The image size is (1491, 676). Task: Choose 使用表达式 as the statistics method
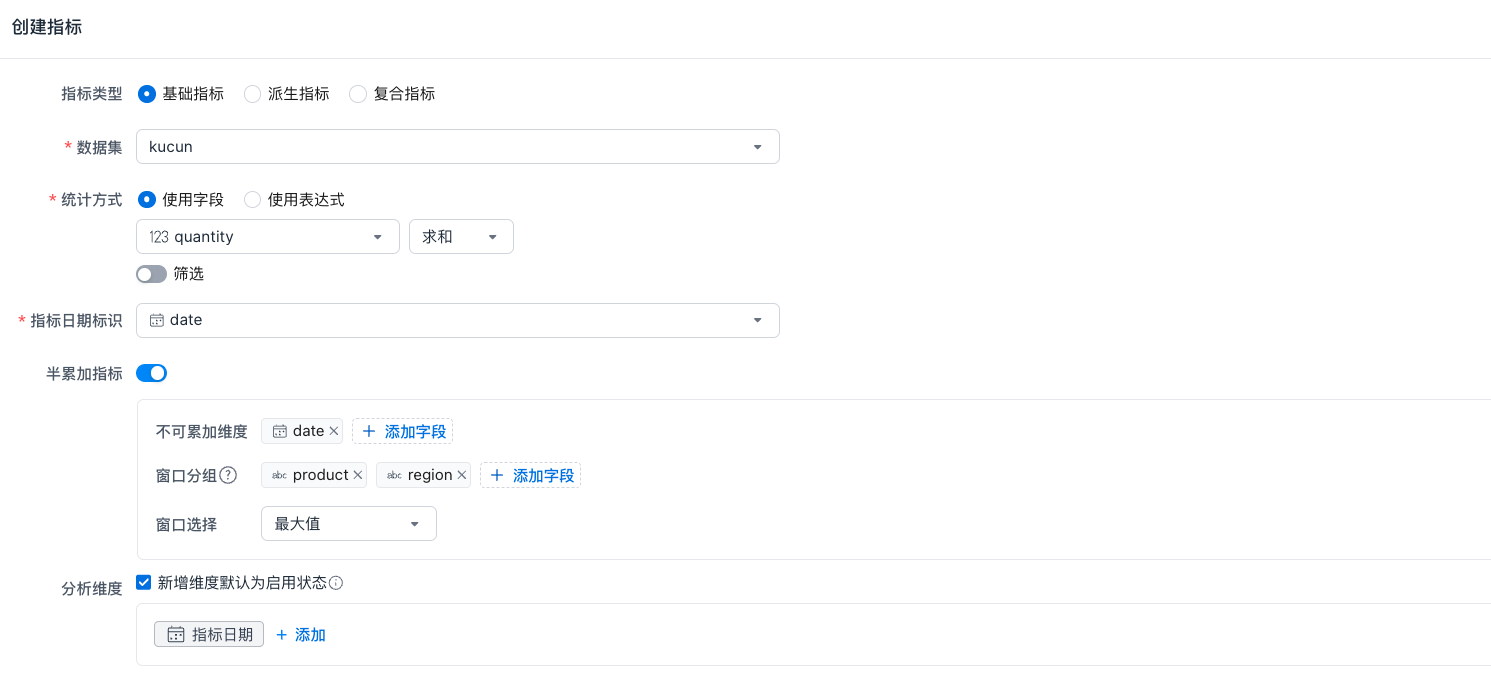252,200
